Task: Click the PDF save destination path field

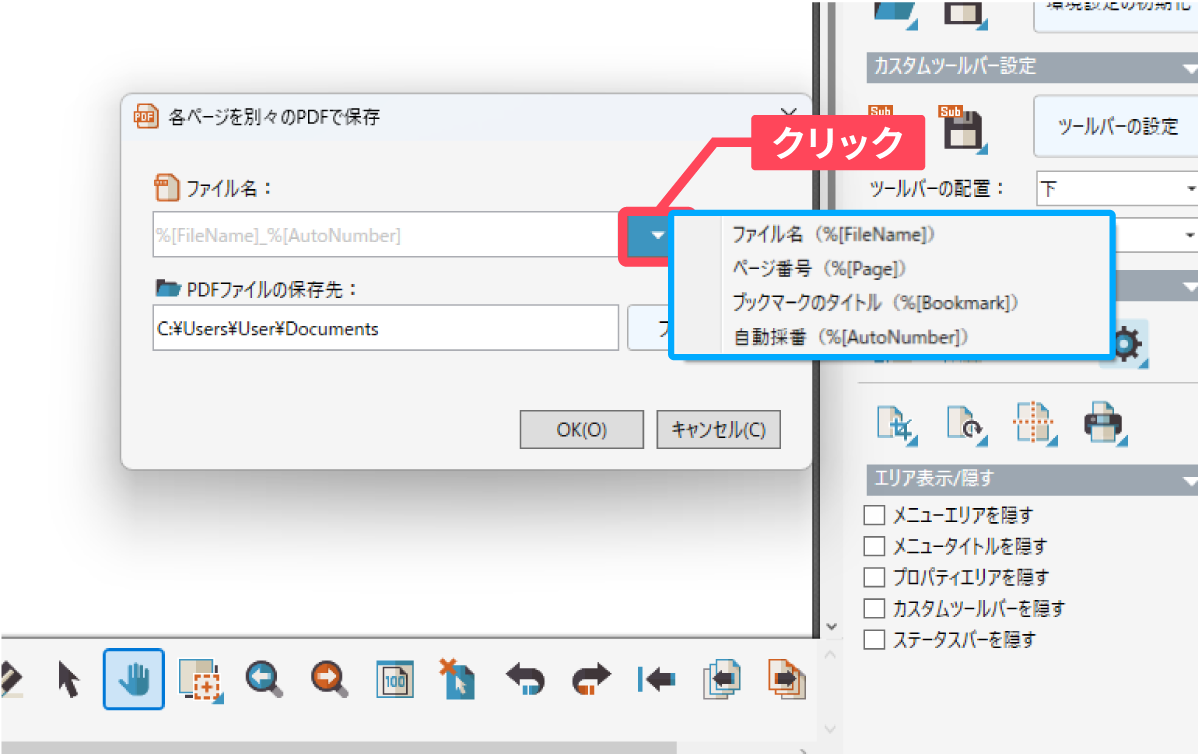Action: (386, 328)
